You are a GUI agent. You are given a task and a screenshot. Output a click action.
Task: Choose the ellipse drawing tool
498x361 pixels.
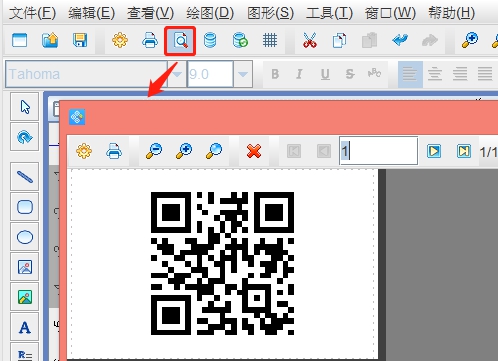25,237
